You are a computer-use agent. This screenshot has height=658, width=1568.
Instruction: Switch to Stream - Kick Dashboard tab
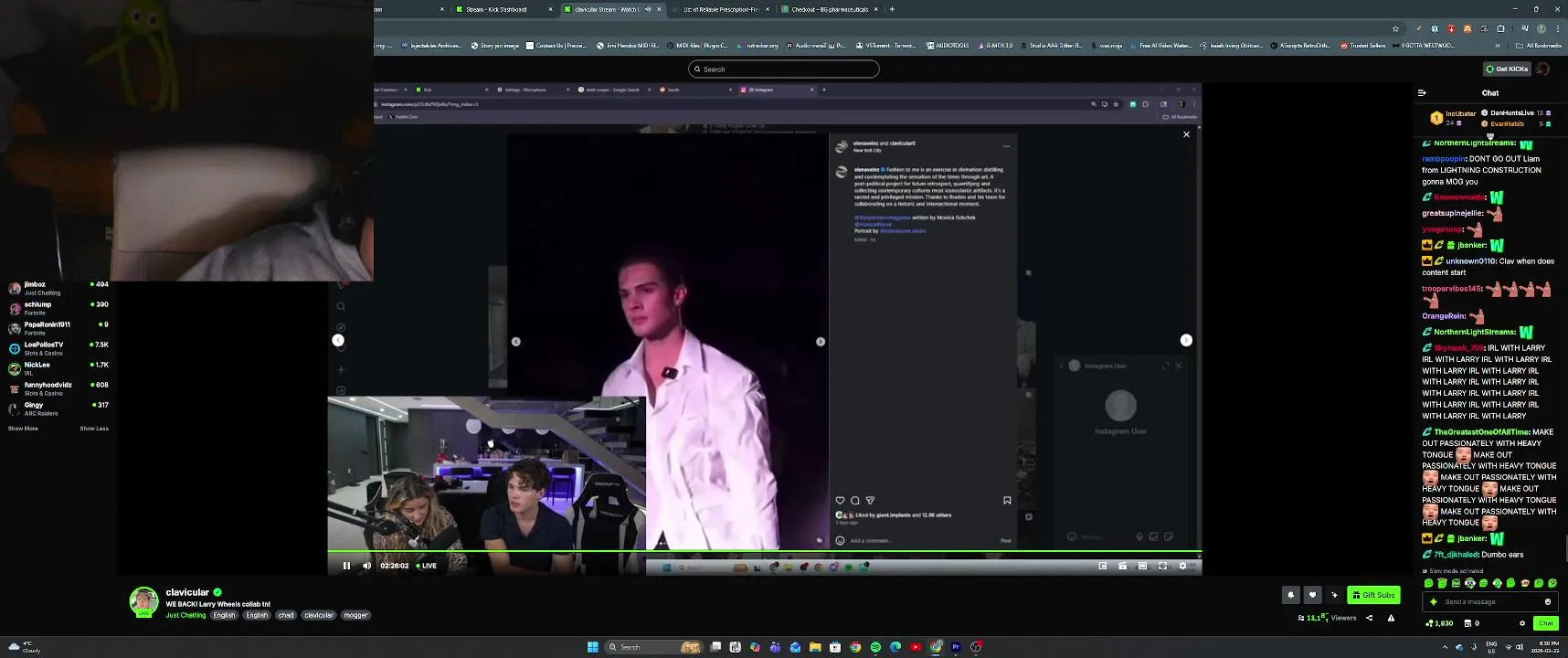504,9
